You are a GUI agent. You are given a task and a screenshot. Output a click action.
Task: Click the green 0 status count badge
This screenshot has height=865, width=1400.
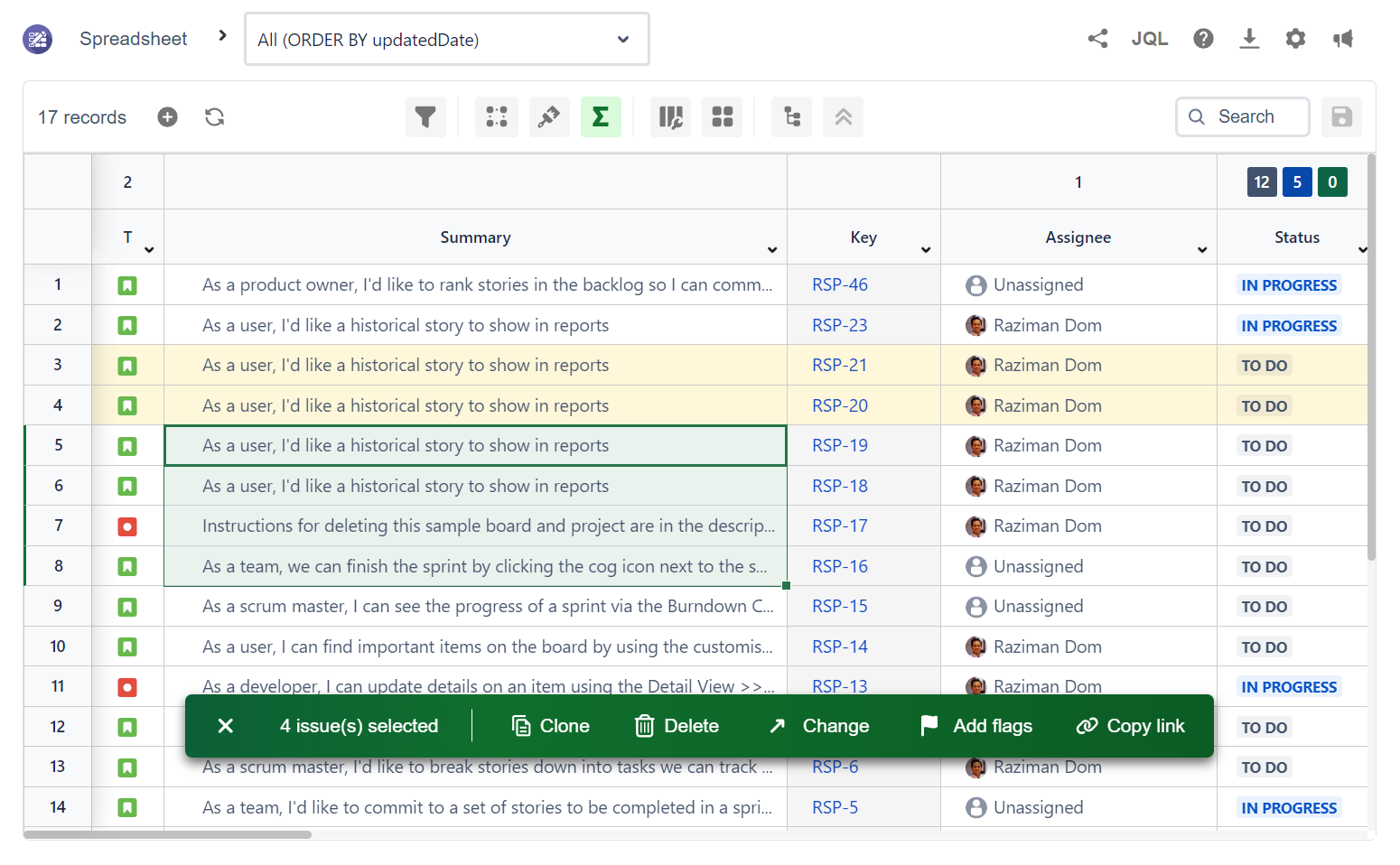click(1332, 182)
